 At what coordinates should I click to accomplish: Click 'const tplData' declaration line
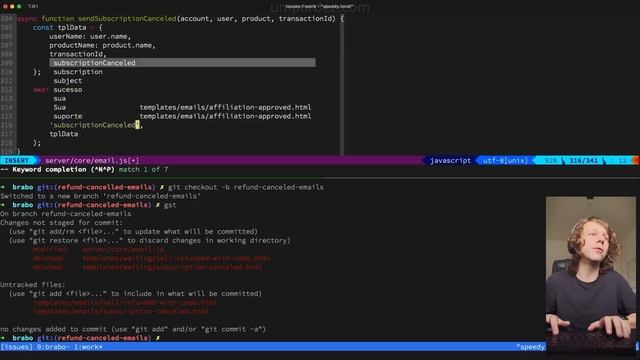[67, 28]
